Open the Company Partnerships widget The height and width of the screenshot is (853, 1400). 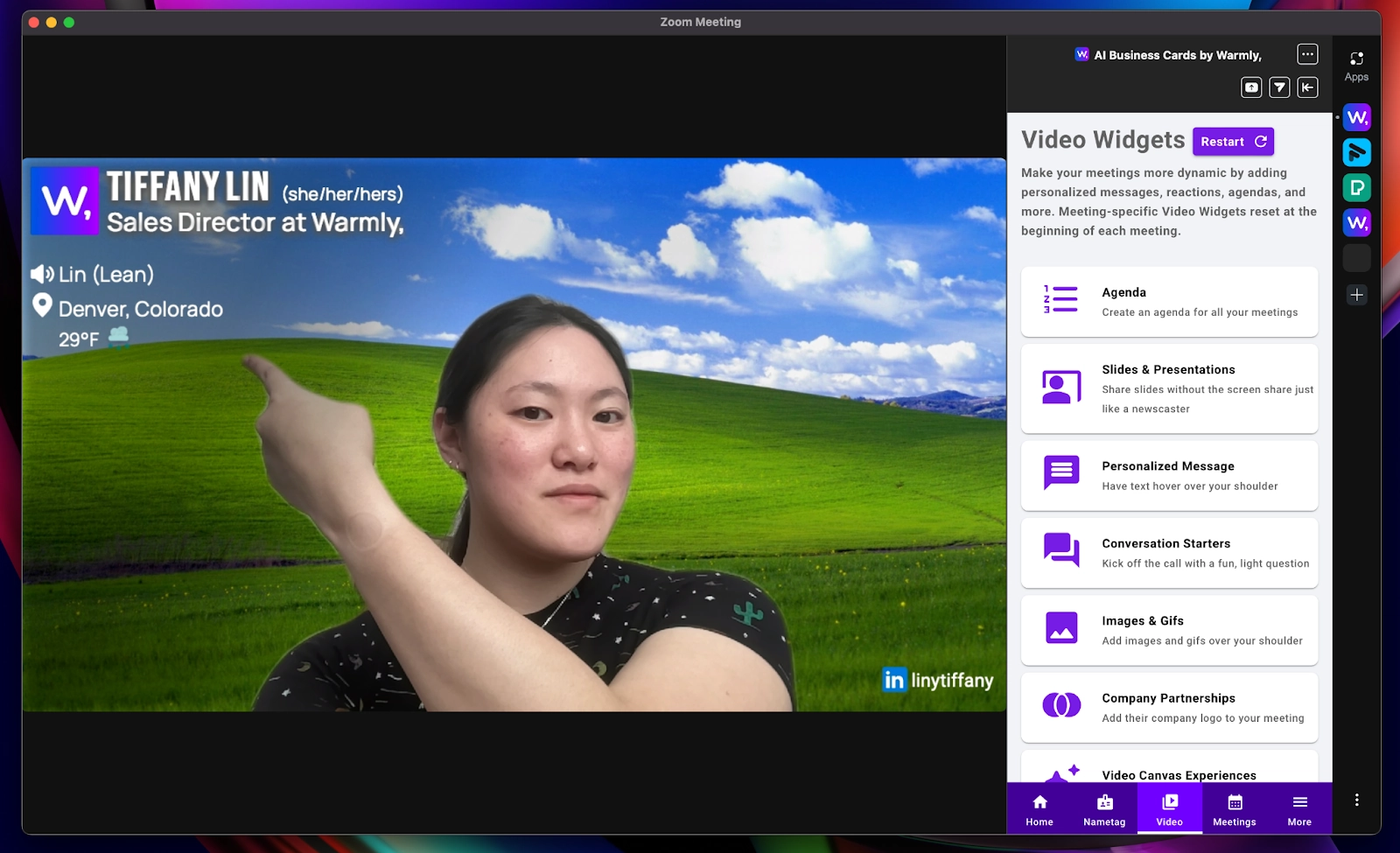[x=1169, y=707]
